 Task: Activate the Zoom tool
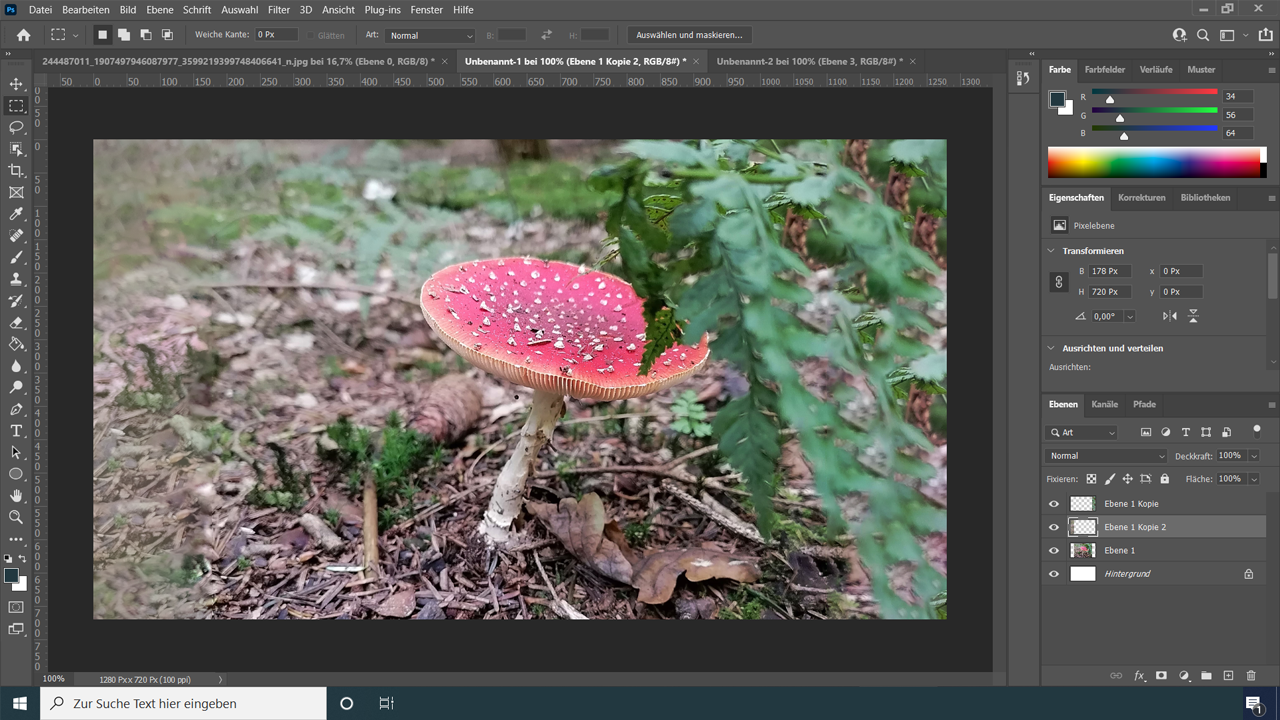coord(15,517)
